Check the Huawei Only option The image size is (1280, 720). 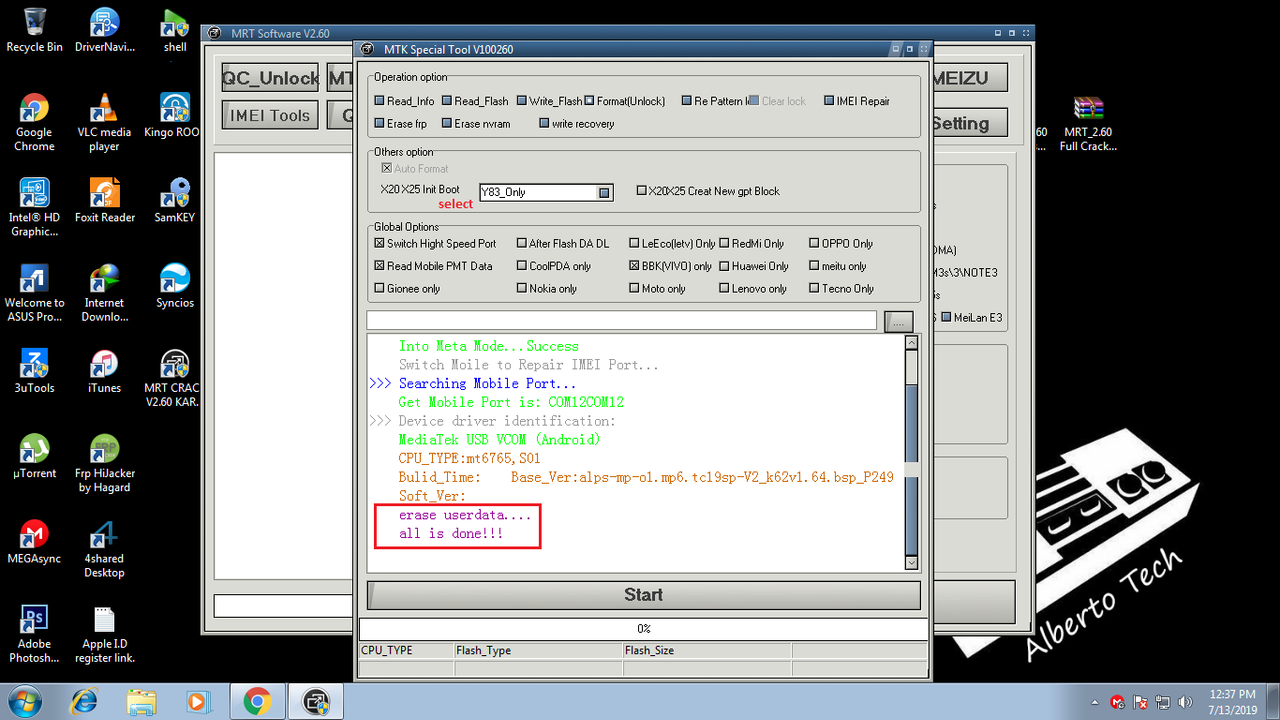[x=724, y=266]
